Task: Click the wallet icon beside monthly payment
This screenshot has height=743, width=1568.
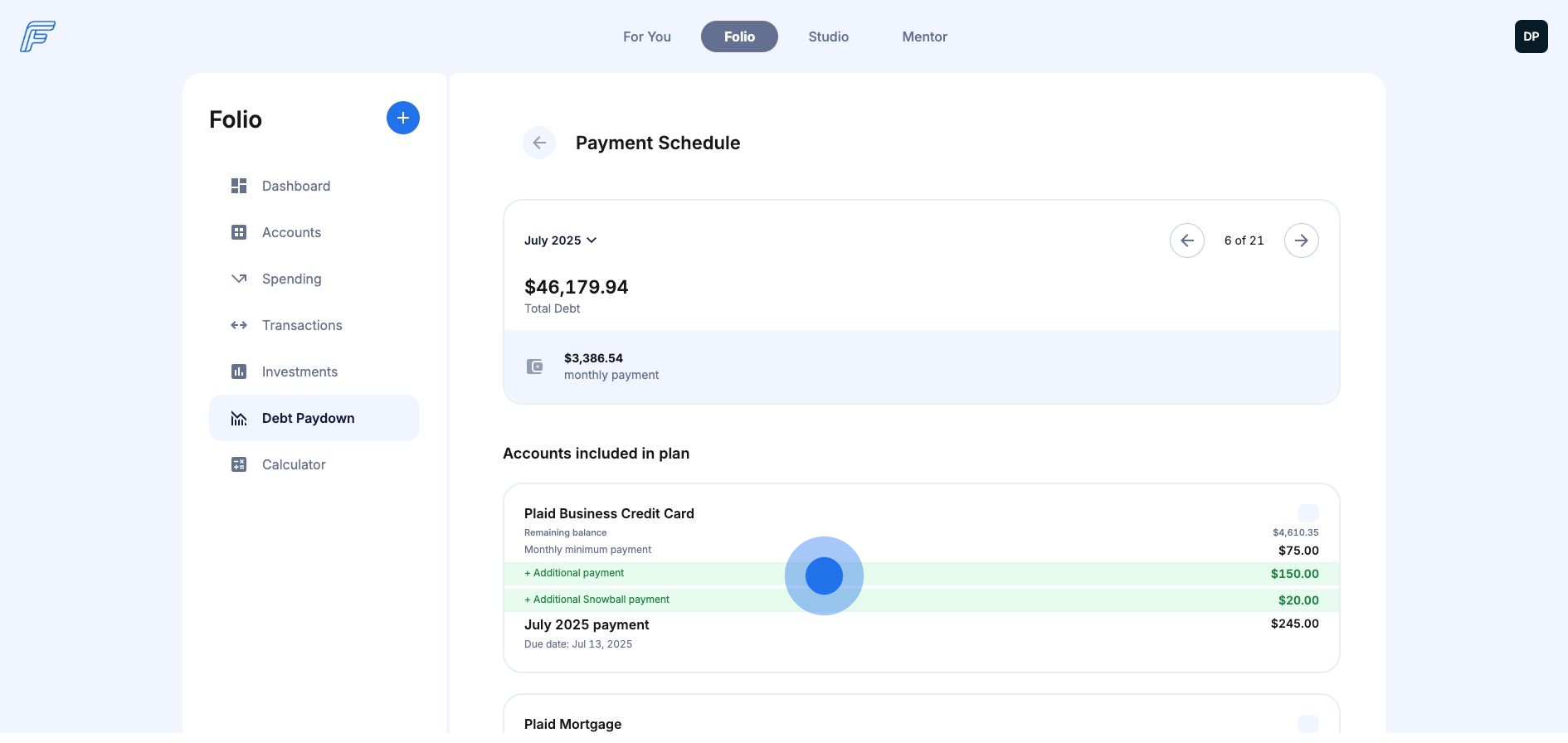Action: [535, 367]
